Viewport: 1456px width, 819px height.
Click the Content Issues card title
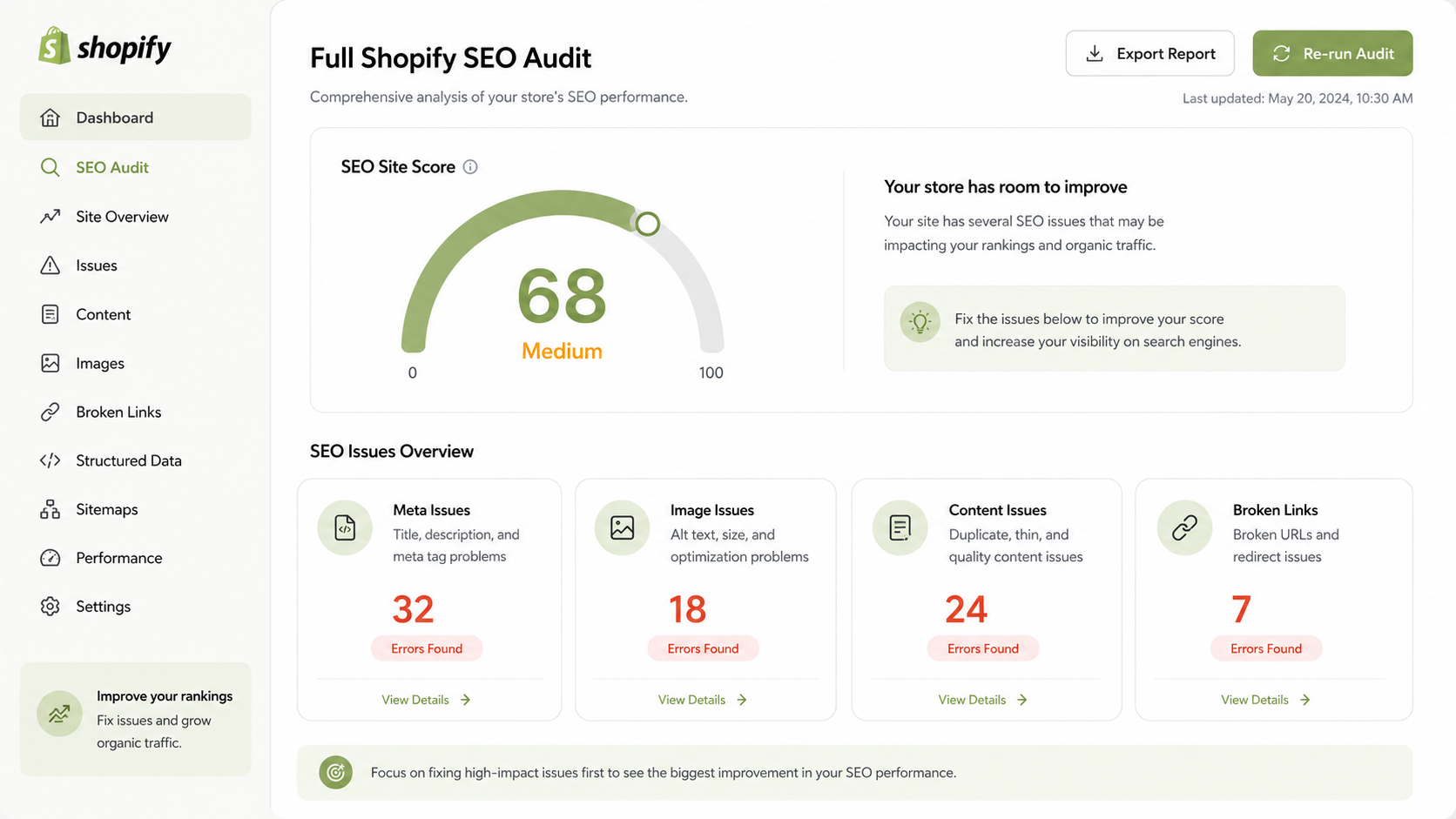point(998,510)
